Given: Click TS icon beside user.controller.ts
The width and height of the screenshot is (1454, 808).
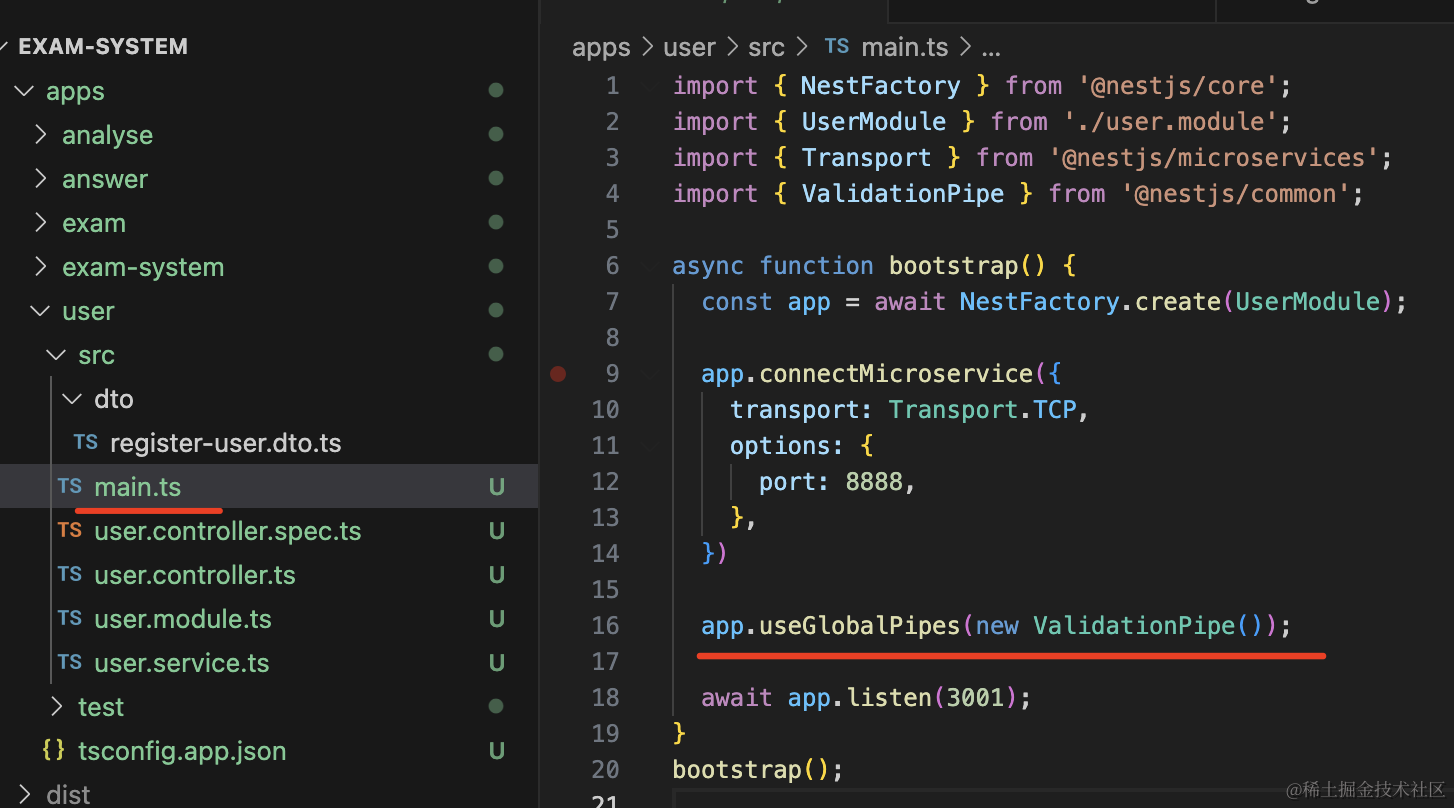Looking at the screenshot, I should tap(69, 575).
